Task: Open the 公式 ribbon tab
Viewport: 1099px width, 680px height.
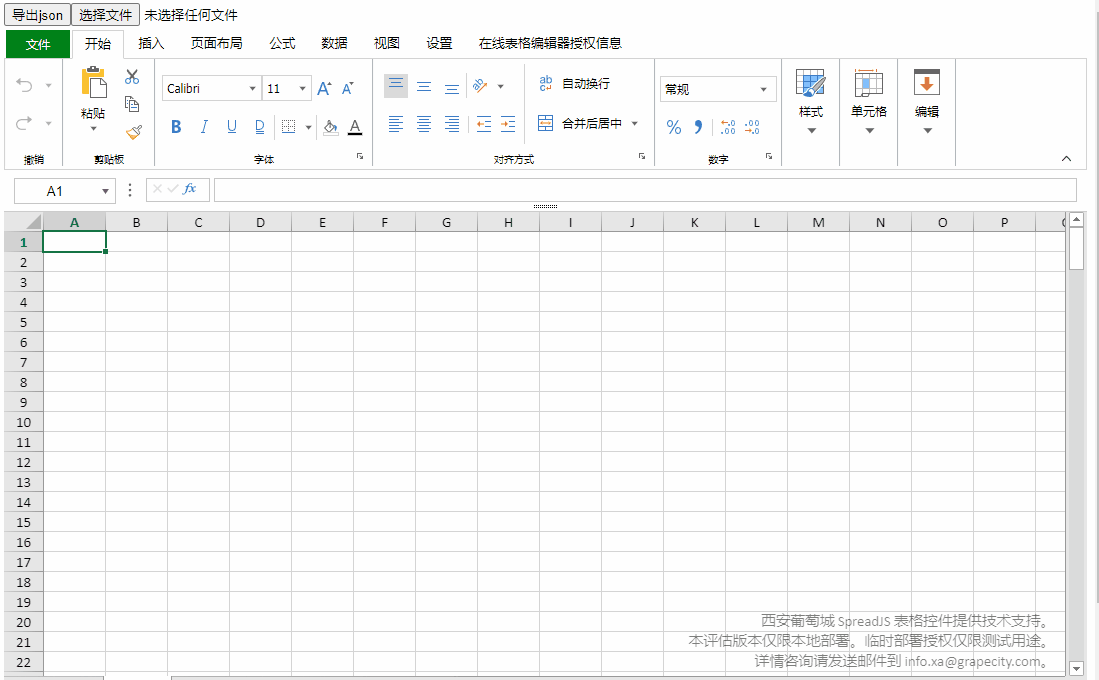Action: coord(281,43)
